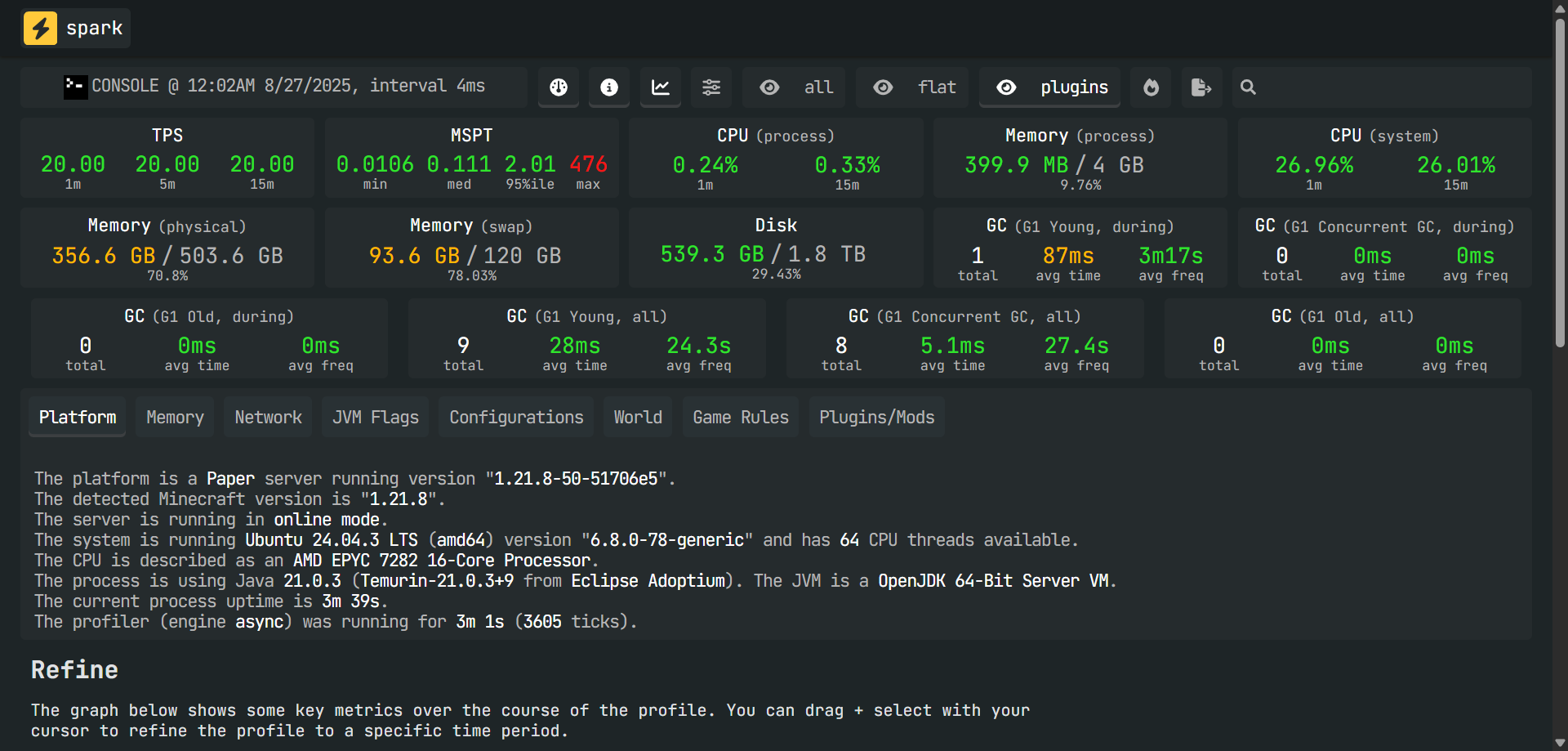
Task: Click the CPU (system) 26.96% value
Action: pos(1314,165)
